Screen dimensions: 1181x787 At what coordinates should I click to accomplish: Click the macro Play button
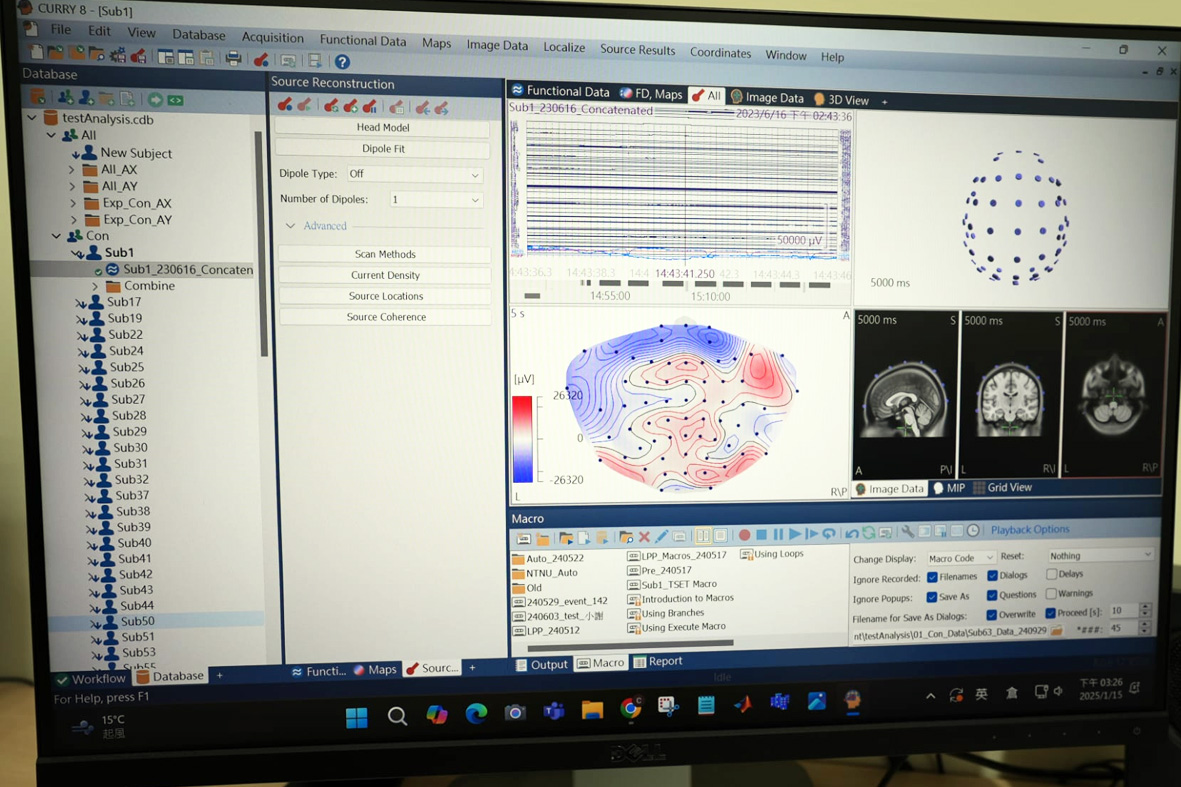click(x=795, y=536)
